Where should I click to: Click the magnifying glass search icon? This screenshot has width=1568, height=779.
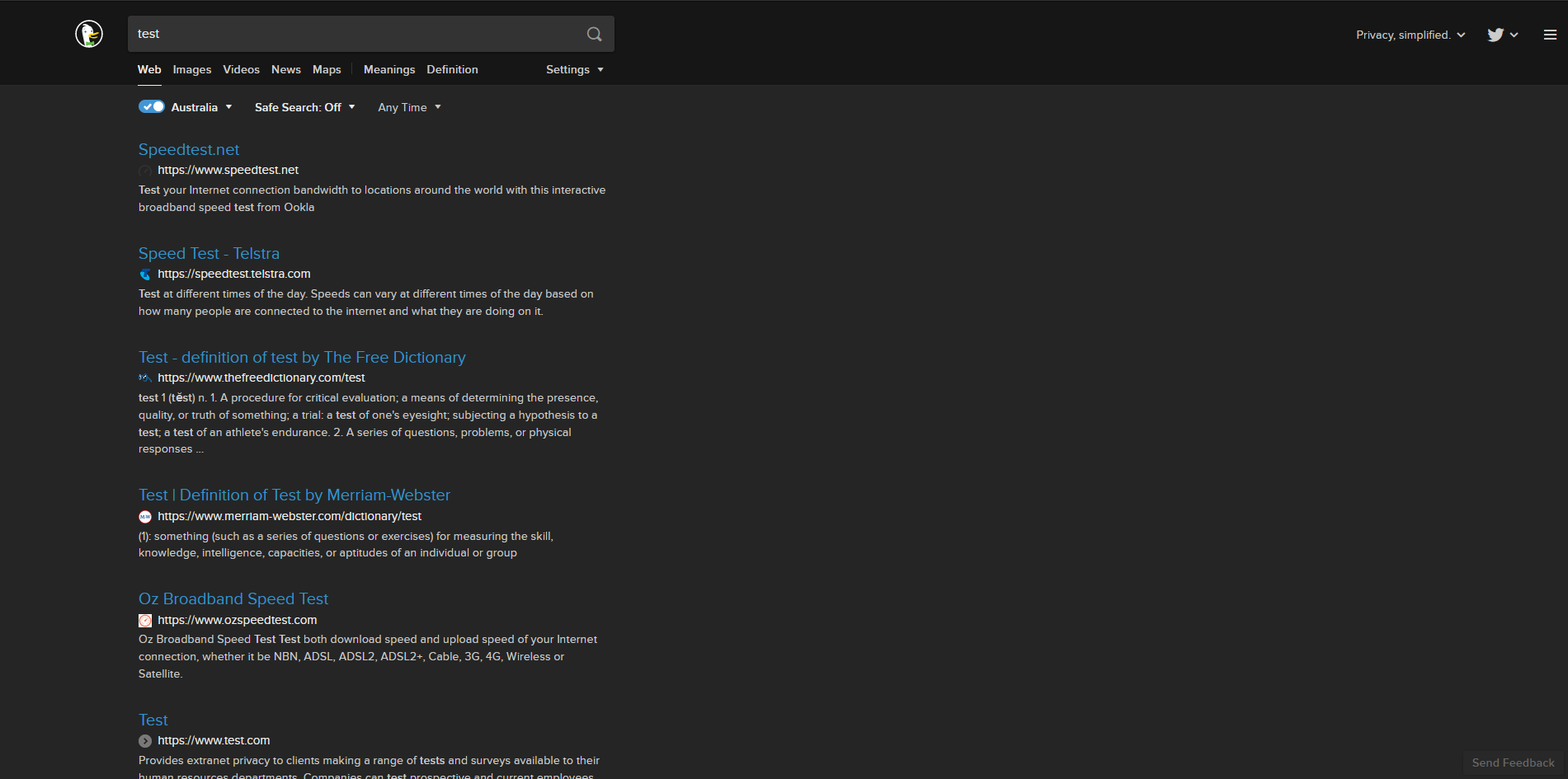(x=594, y=34)
